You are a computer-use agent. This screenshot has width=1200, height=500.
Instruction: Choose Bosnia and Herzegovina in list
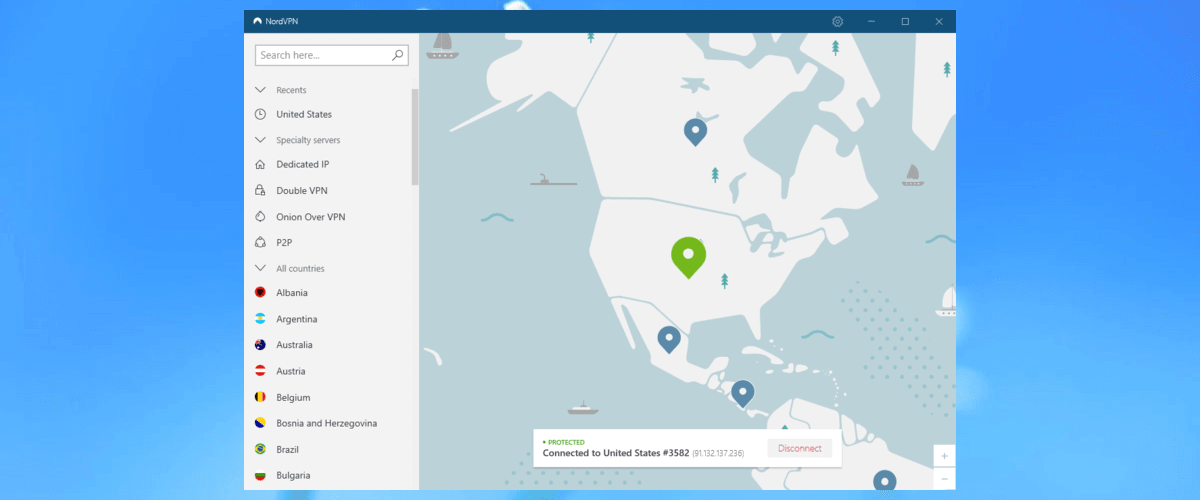tap(327, 423)
